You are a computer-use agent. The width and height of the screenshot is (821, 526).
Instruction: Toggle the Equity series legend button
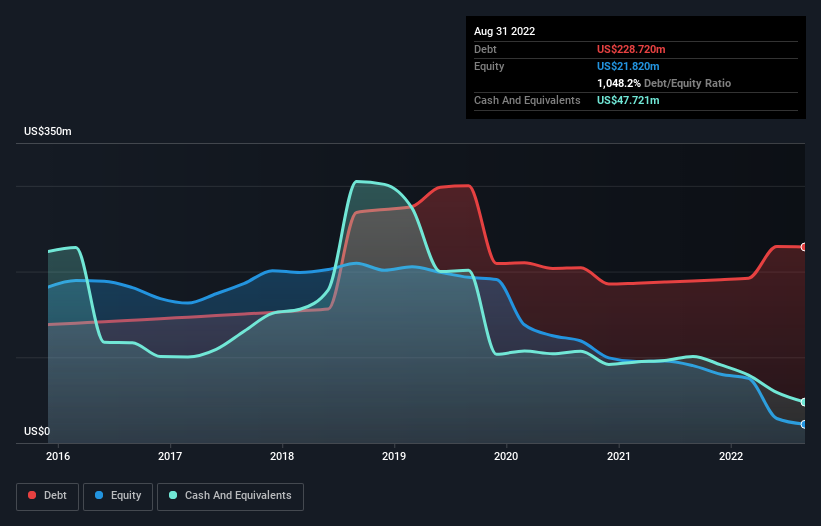[x=118, y=496]
